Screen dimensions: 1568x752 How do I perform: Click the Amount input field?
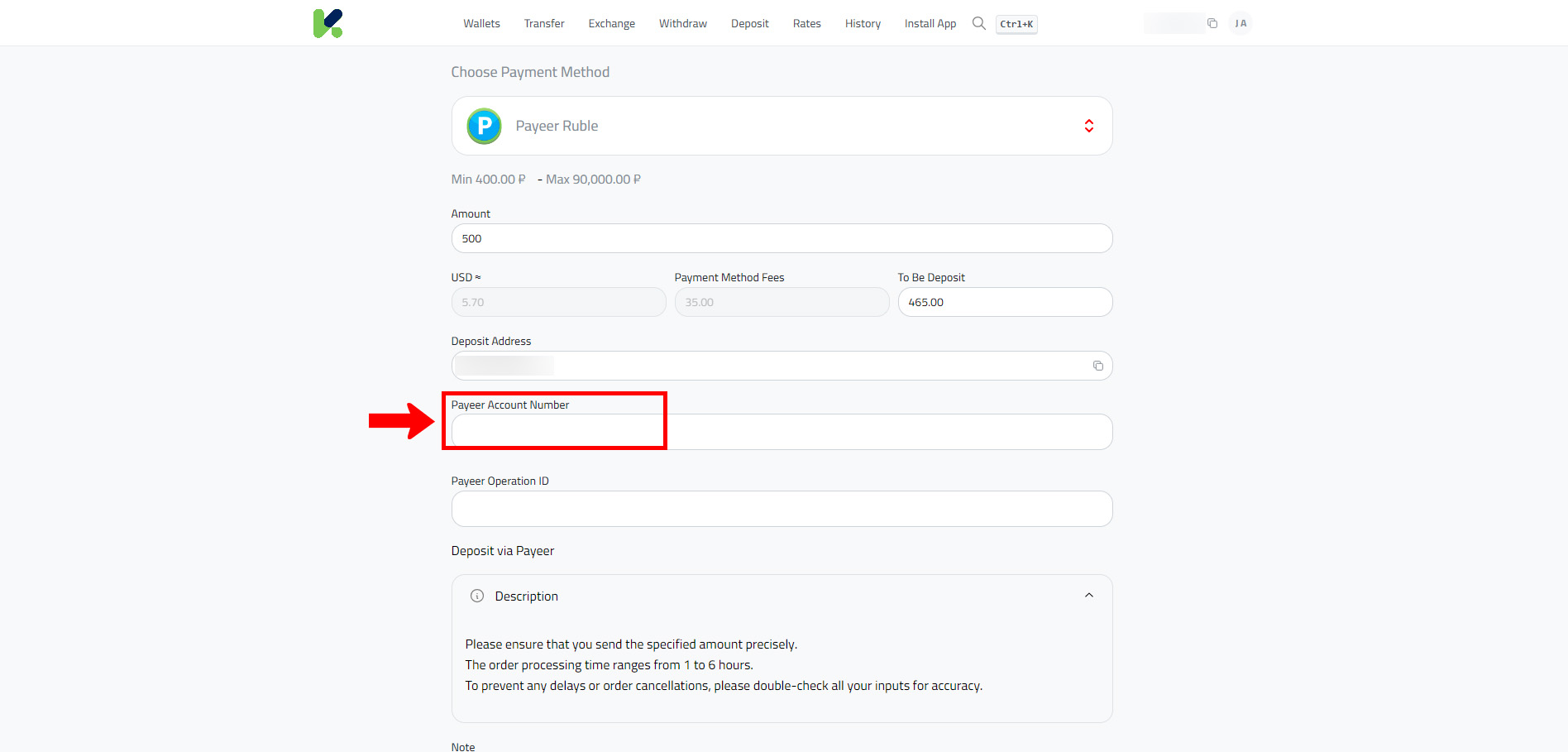(782, 238)
